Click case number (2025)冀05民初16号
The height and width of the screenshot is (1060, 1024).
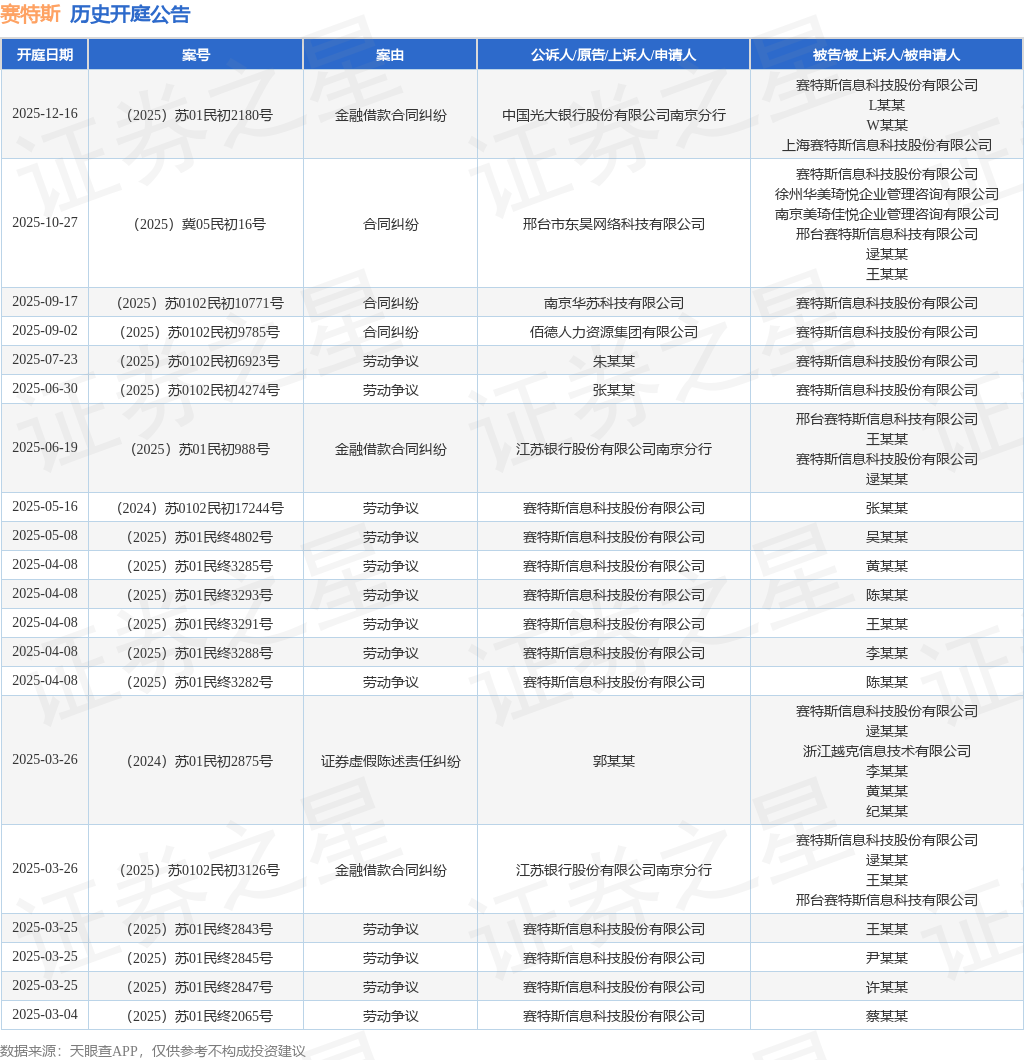(x=200, y=224)
